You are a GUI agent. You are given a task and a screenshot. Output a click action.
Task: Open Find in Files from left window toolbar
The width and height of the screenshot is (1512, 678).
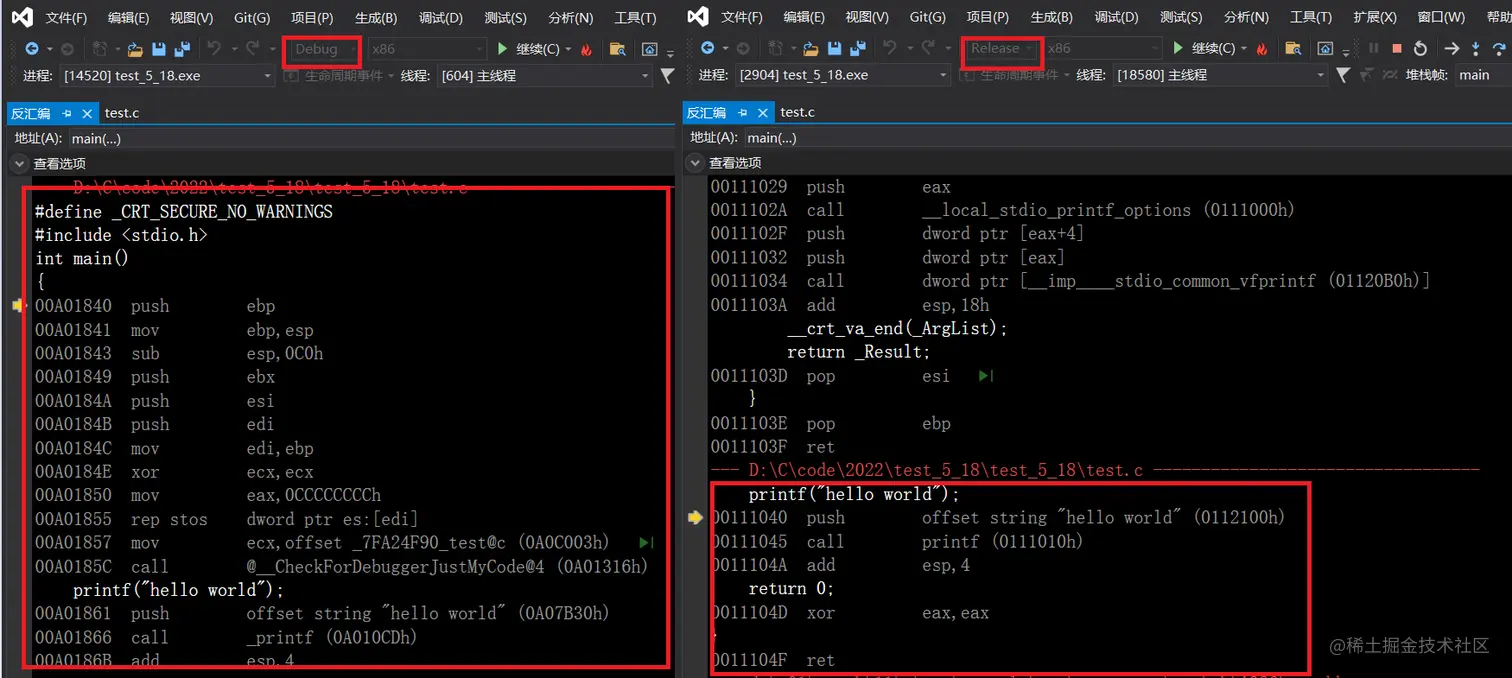(617, 49)
